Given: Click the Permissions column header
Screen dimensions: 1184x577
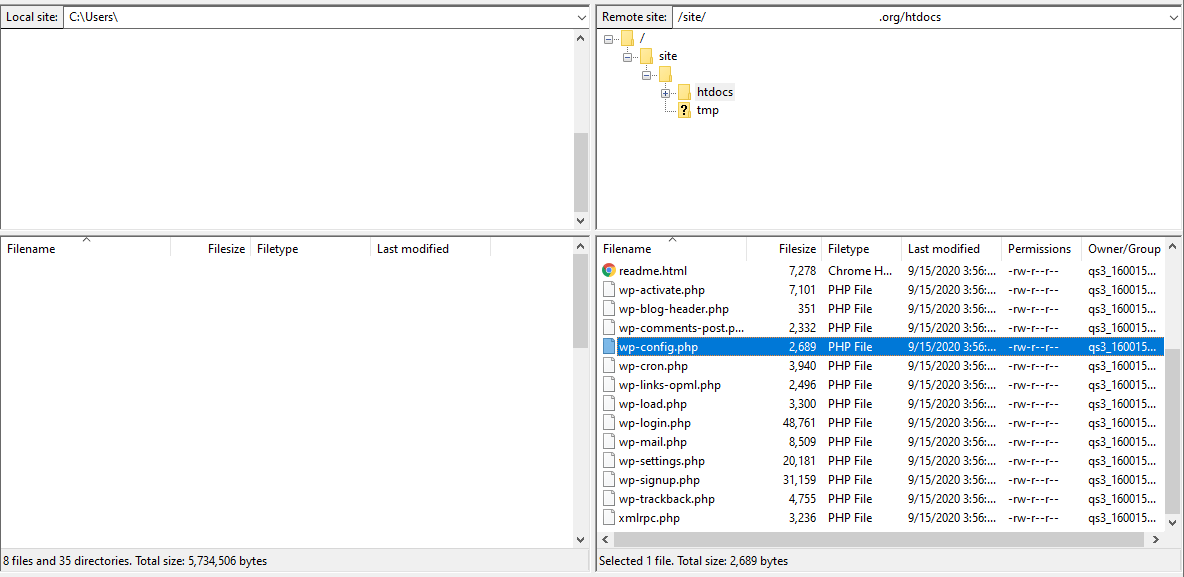Looking at the screenshot, I should click(1038, 248).
